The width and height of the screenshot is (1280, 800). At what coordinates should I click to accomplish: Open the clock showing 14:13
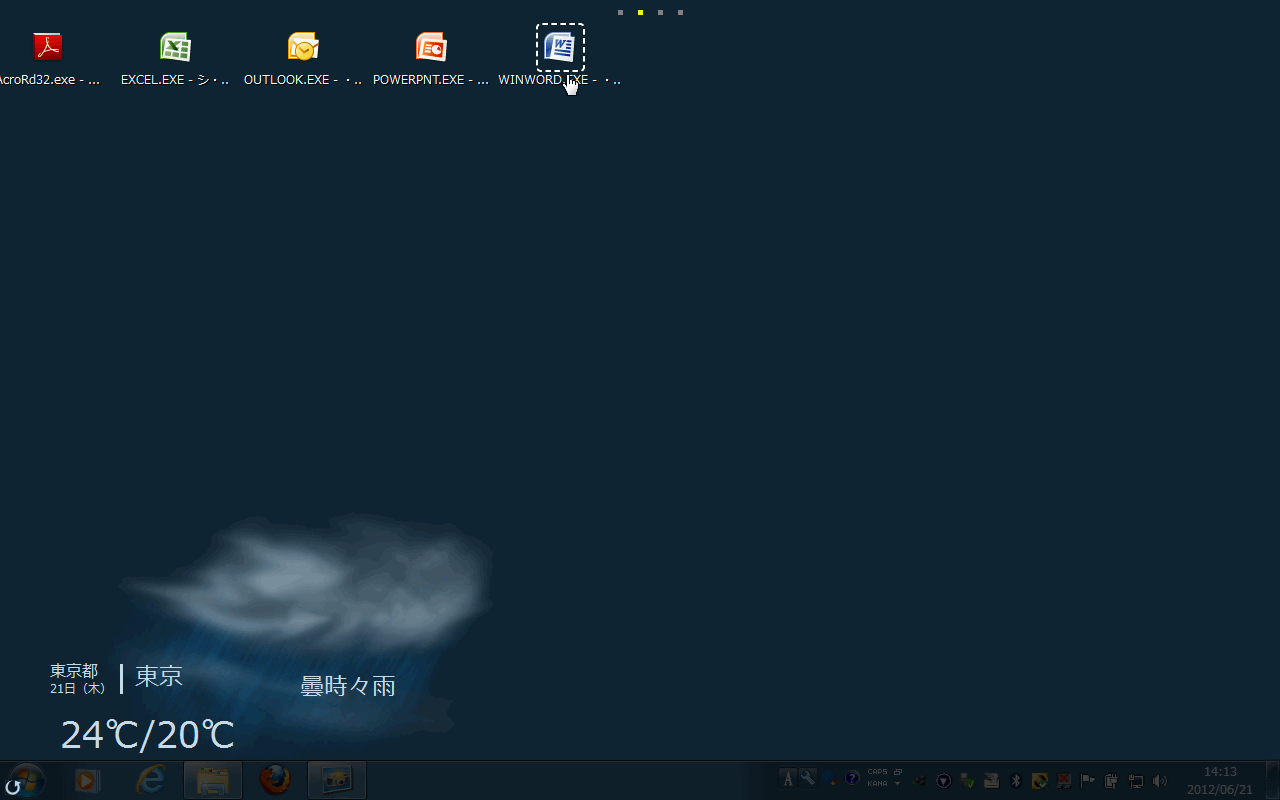click(1220, 772)
